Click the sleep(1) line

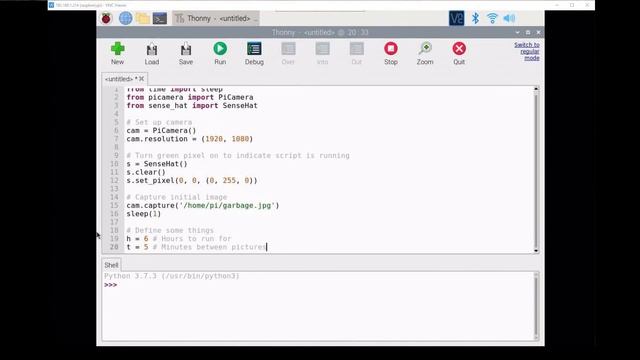(144, 214)
